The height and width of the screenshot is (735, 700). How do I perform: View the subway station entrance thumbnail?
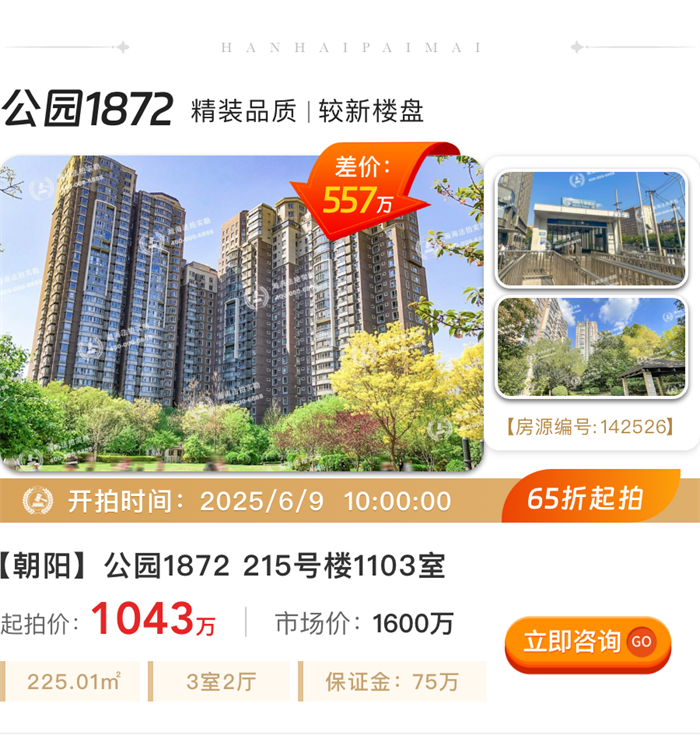point(591,228)
